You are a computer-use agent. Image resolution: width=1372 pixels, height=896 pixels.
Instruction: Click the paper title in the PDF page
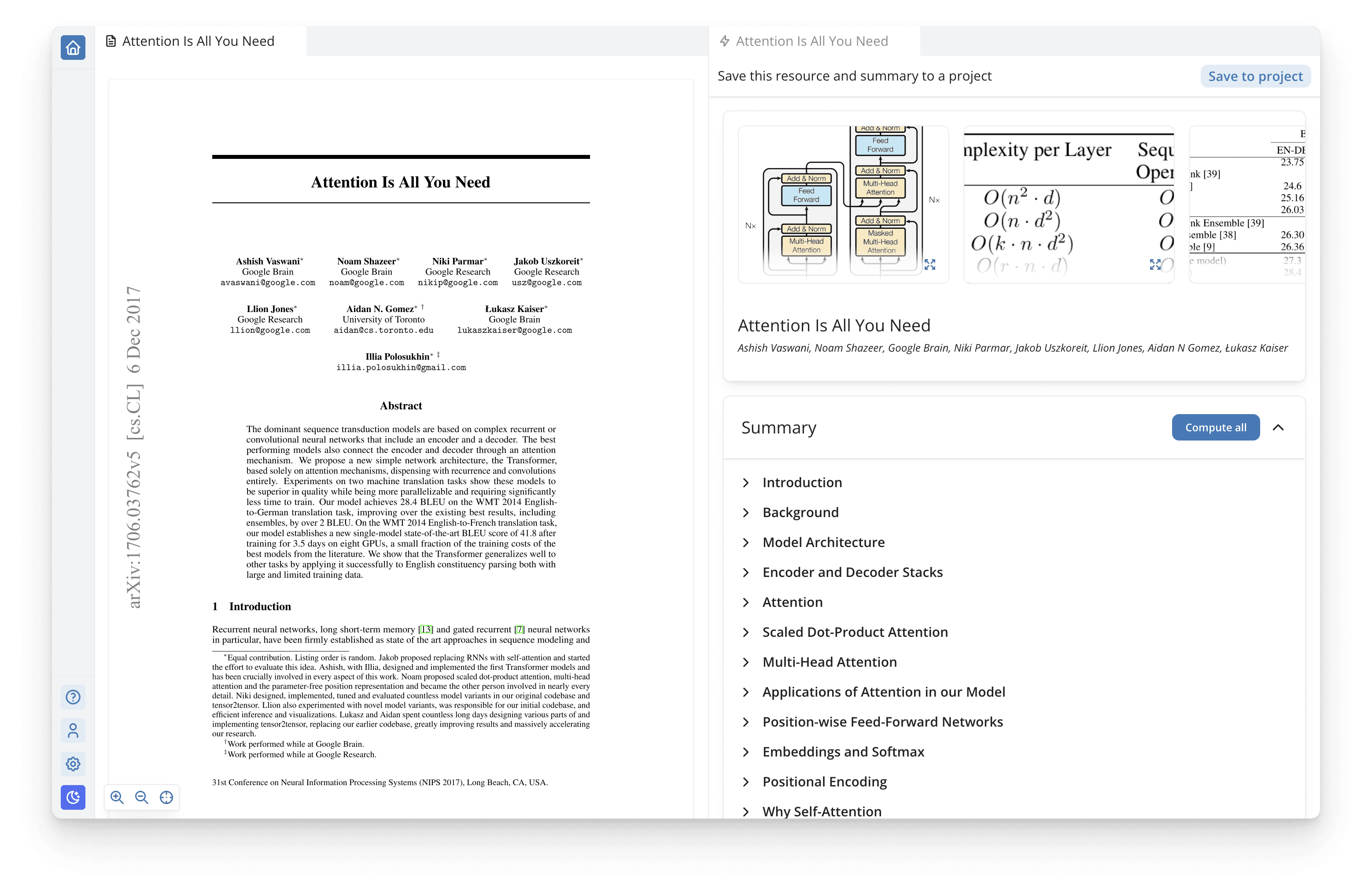pos(401,182)
